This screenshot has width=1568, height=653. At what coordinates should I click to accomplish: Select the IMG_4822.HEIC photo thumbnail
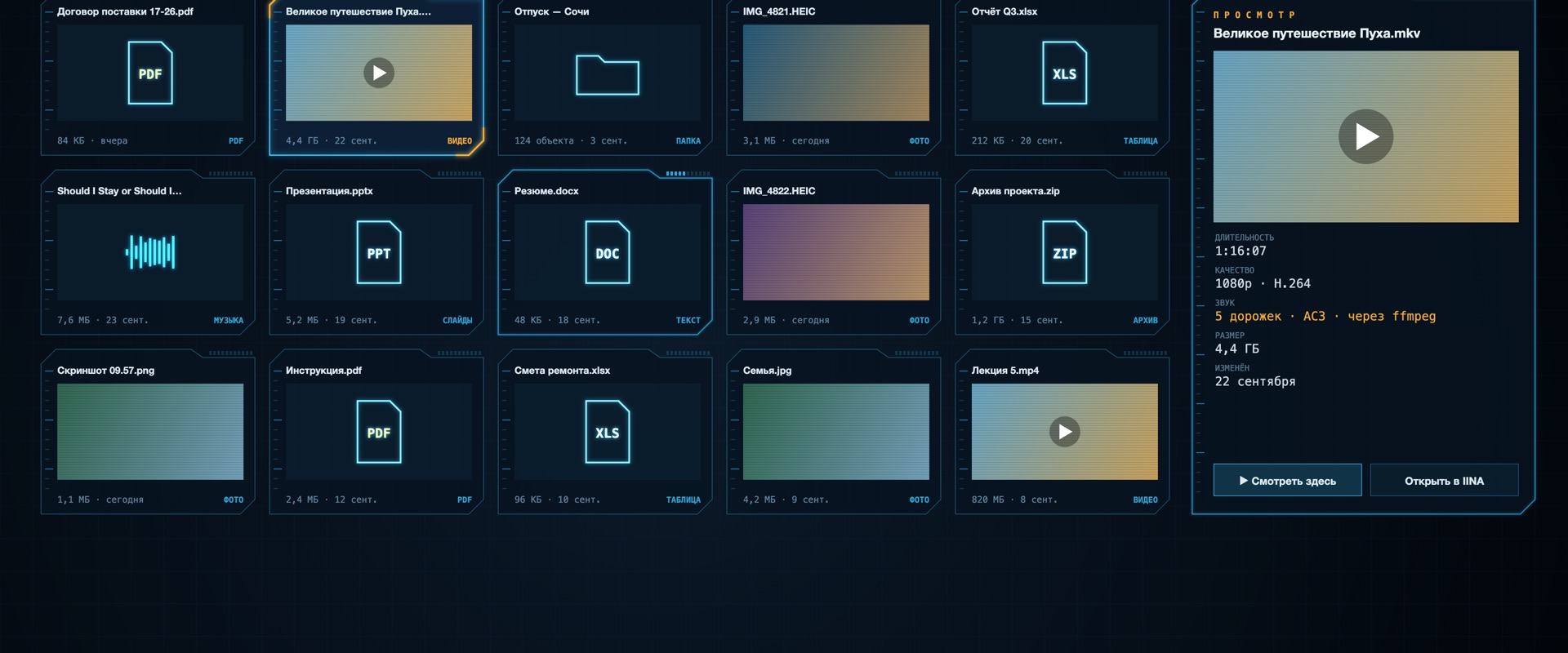tap(836, 252)
